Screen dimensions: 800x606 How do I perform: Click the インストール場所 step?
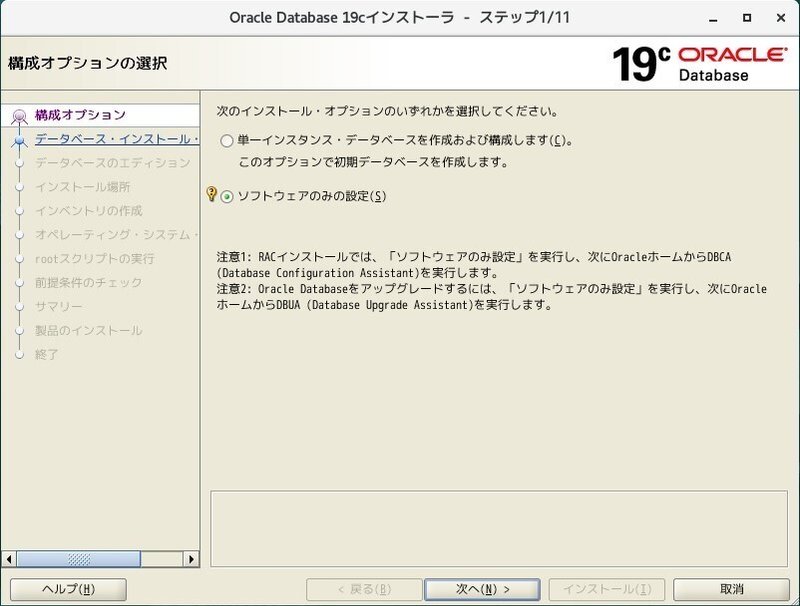coord(83,187)
